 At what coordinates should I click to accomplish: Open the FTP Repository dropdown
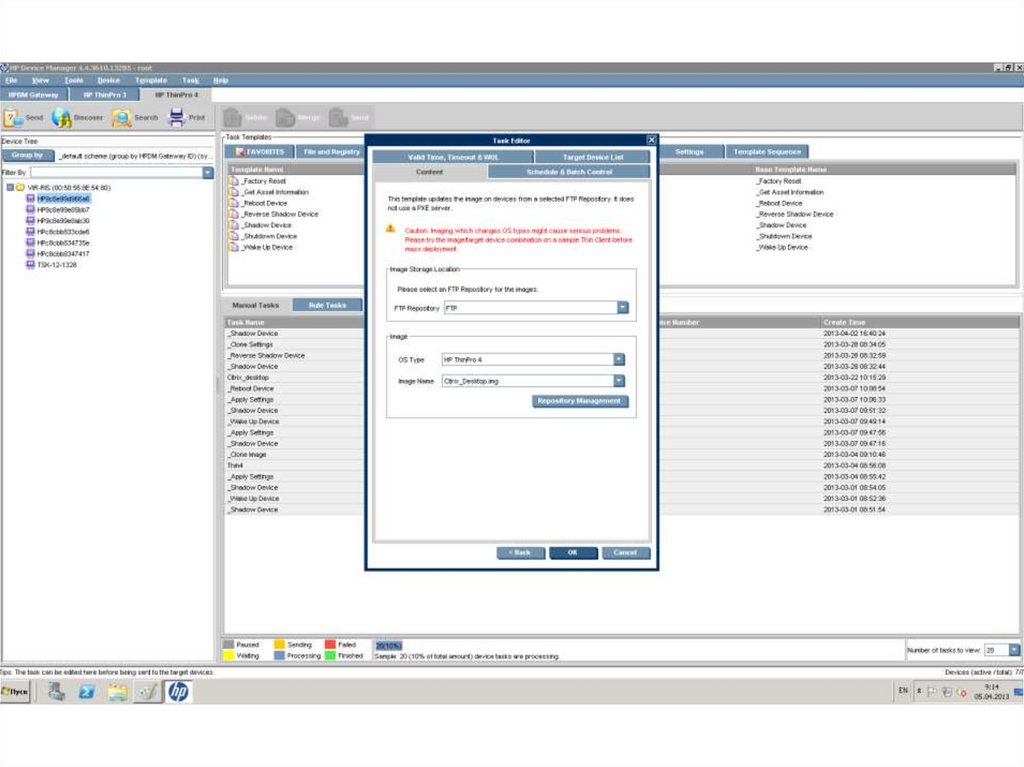tap(622, 308)
